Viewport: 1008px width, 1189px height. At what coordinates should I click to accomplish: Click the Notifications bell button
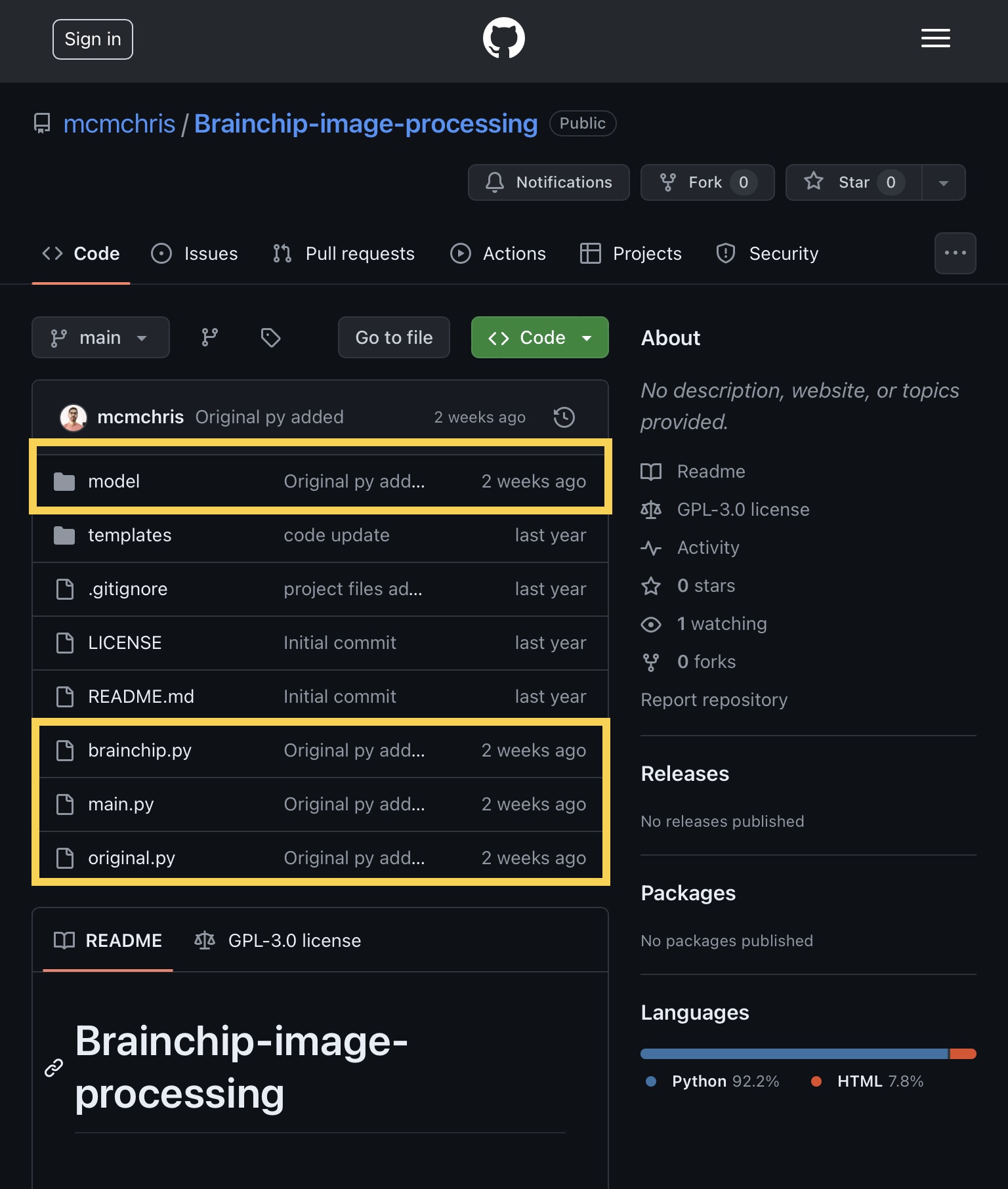[549, 182]
